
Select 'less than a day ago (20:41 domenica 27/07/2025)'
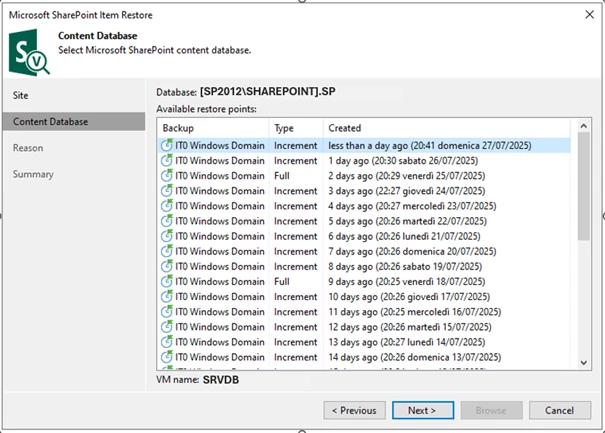[x=430, y=145]
